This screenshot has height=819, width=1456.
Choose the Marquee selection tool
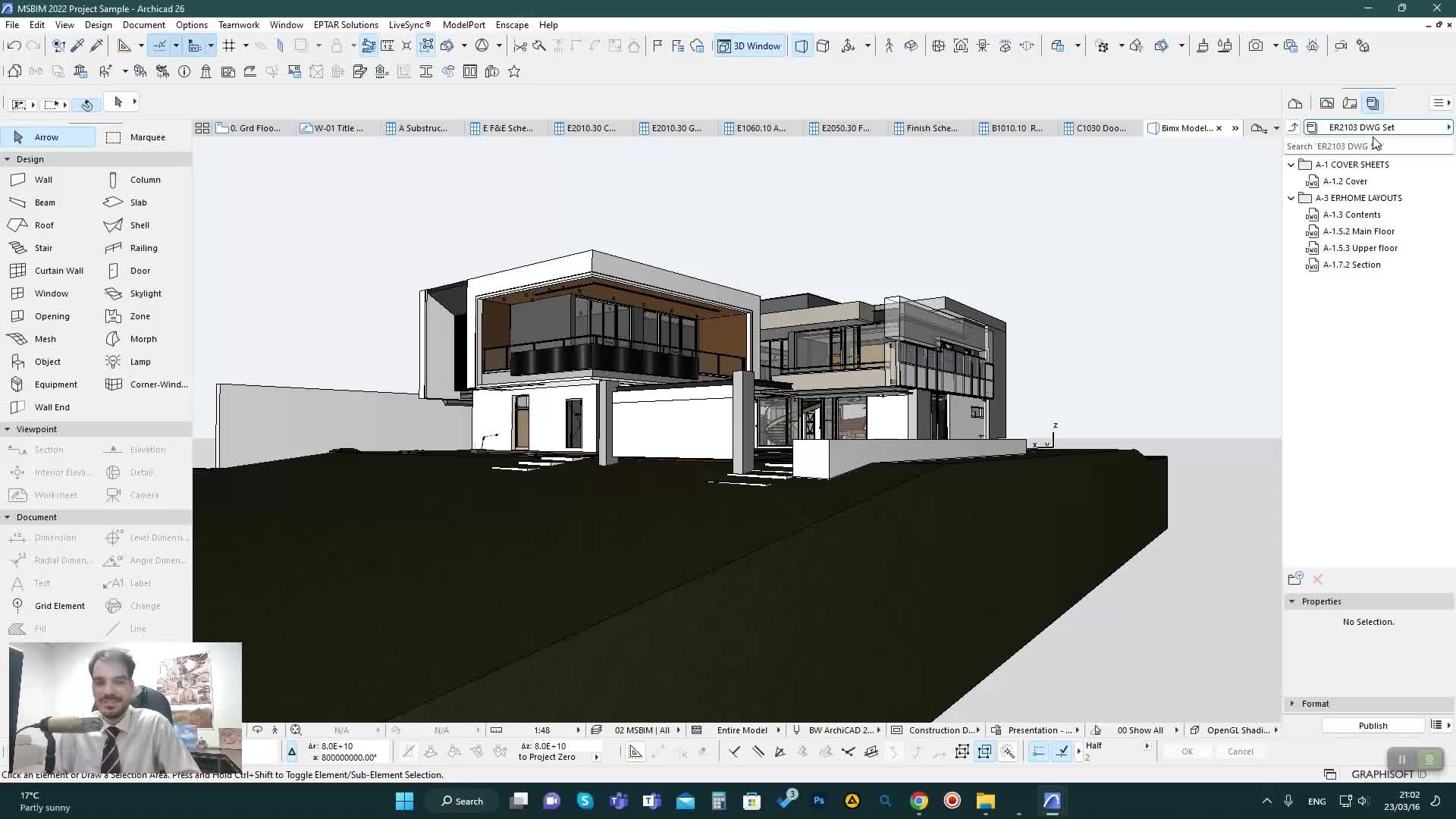point(146,137)
